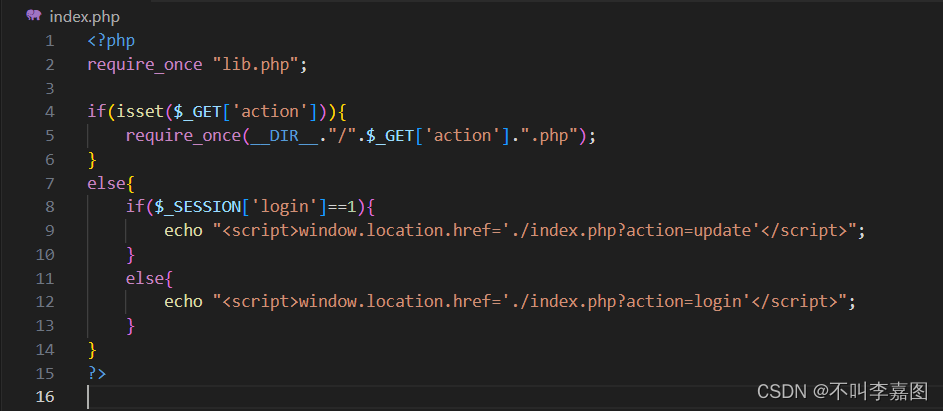Click line number 13 in gutter

45,326
